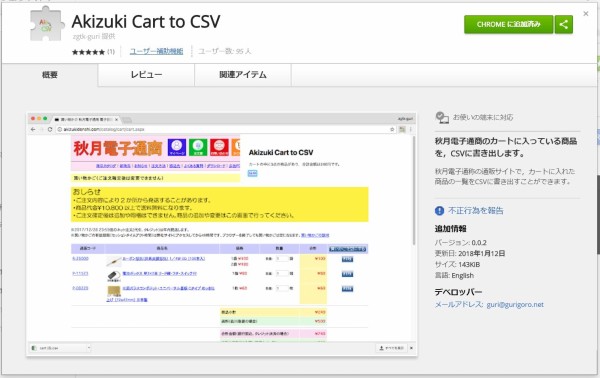The width and height of the screenshot is (600, 378).
Task: Click the share icon button
Action: (564, 24)
